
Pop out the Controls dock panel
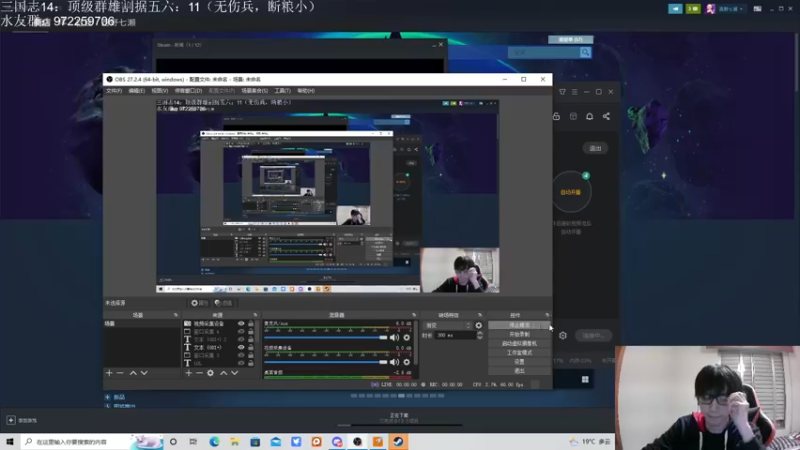click(x=547, y=315)
